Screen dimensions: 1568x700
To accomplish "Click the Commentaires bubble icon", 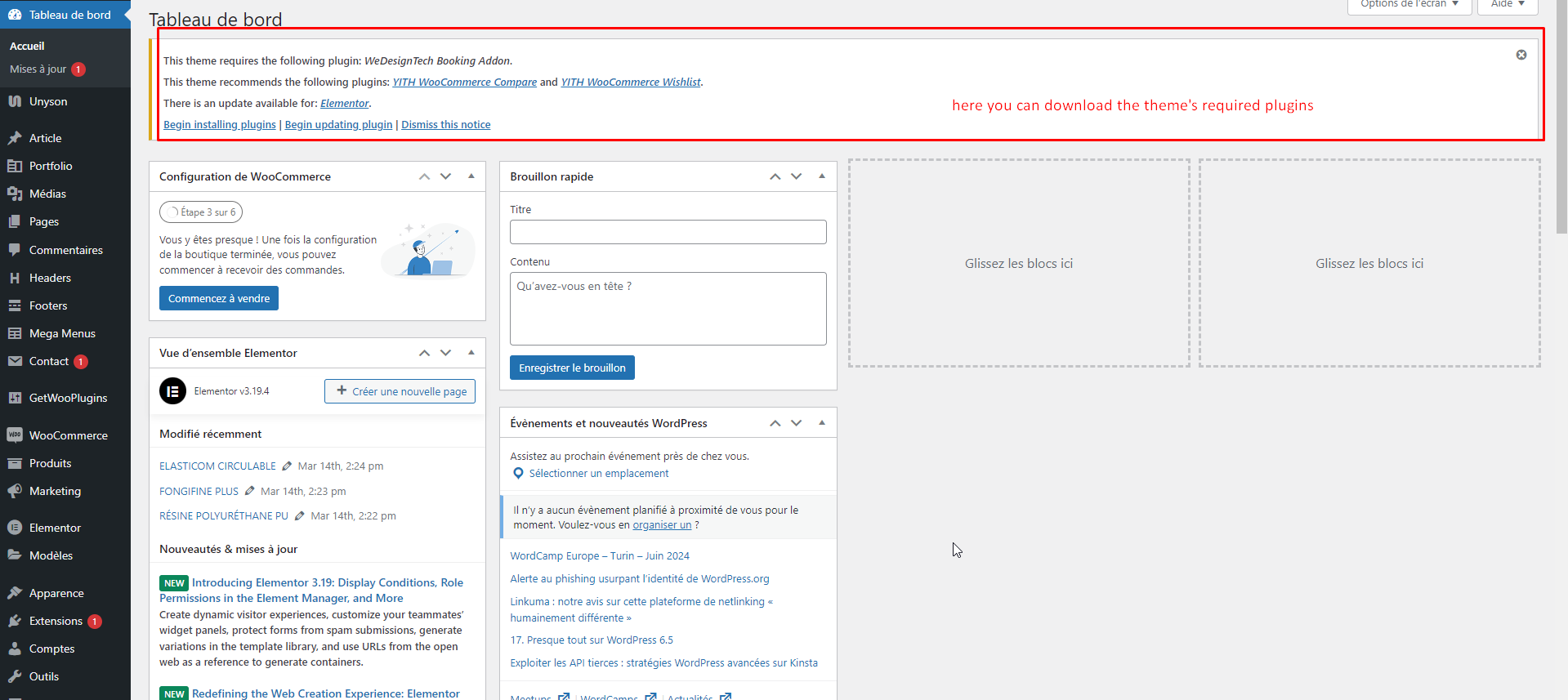I will 15,250.
